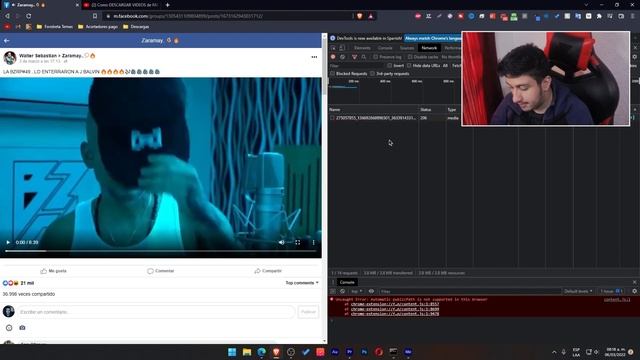This screenshot has height=360, width=640.
Task: Open the DevTools Console tab
Action: point(385,48)
